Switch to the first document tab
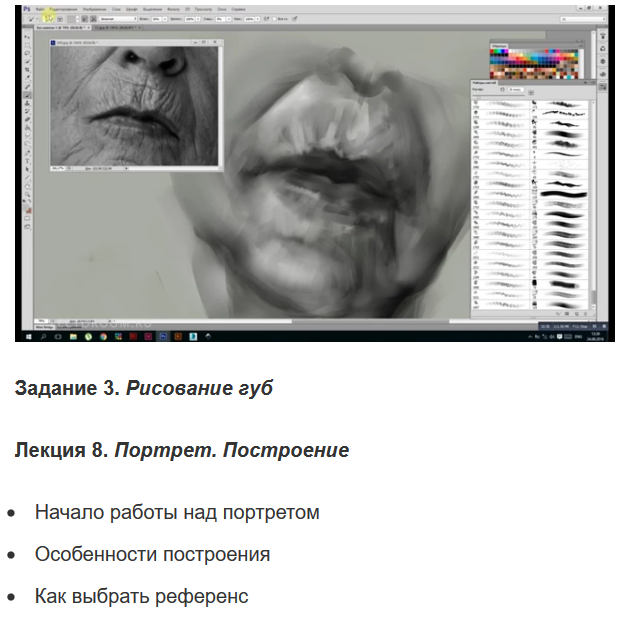This screenshot has height=620, width=644. pos(61,28)
